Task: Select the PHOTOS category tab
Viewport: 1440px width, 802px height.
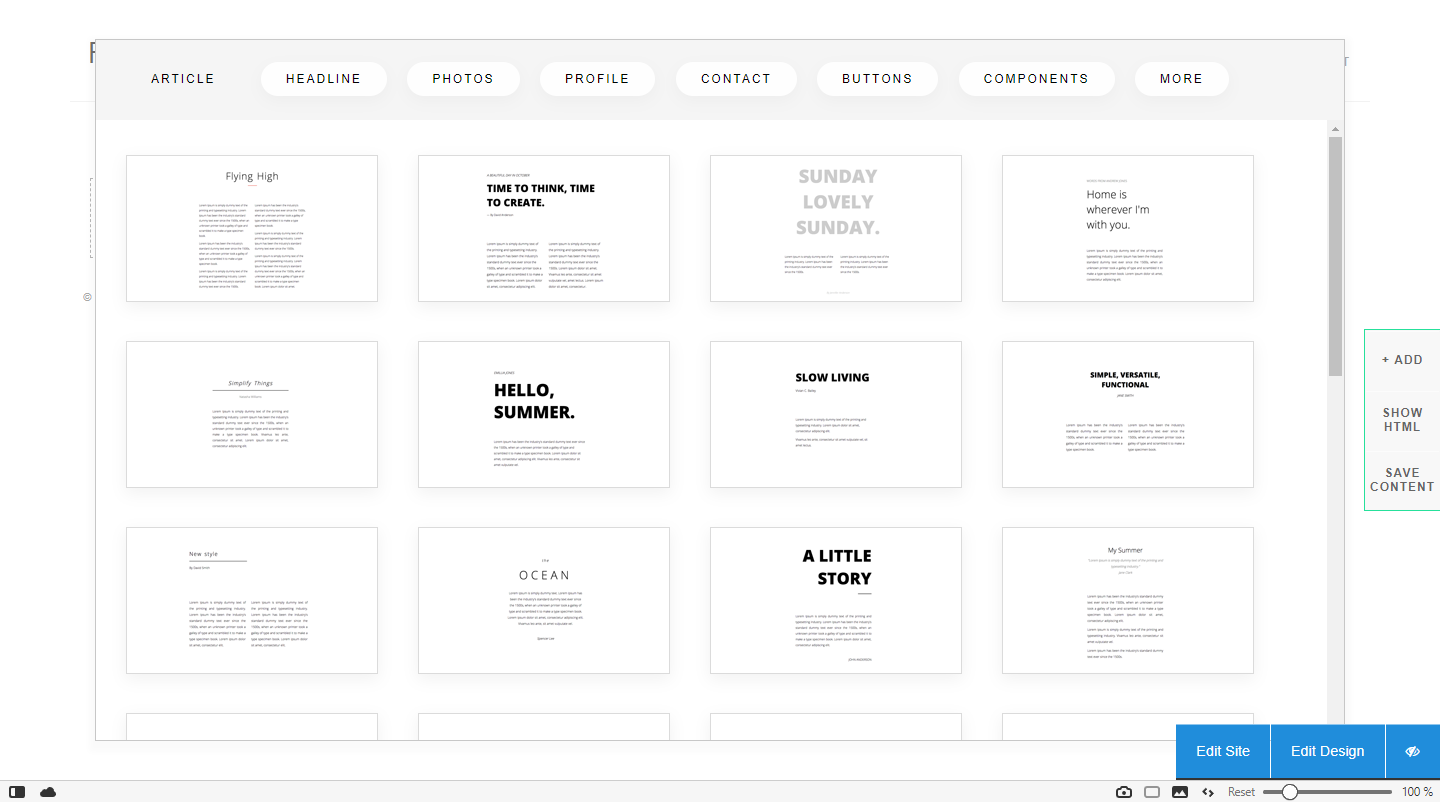Action: (x=463, y=78)
